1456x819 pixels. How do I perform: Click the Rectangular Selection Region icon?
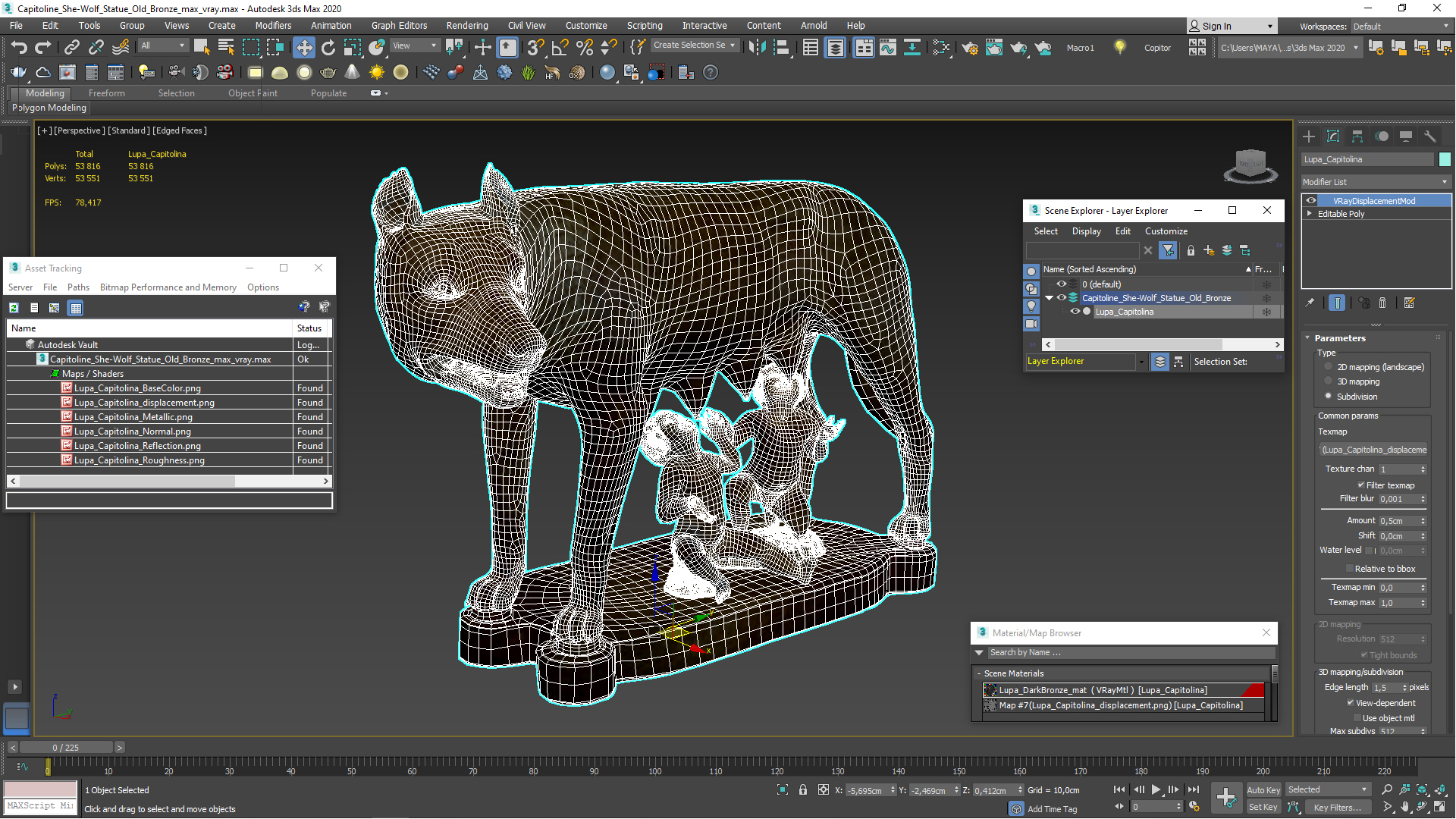[x=250, y=48]
